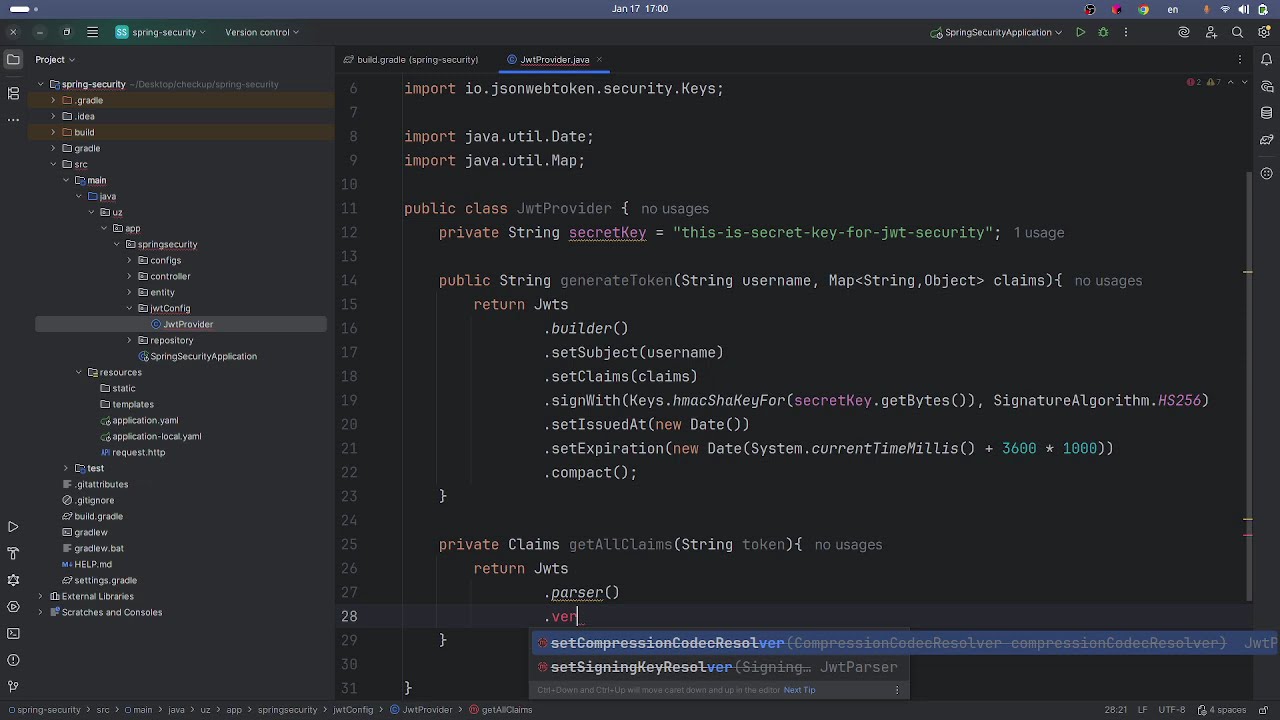Expand the configs package
Image resolution: width=1280 pixels, height=720 pixels.
129,260
